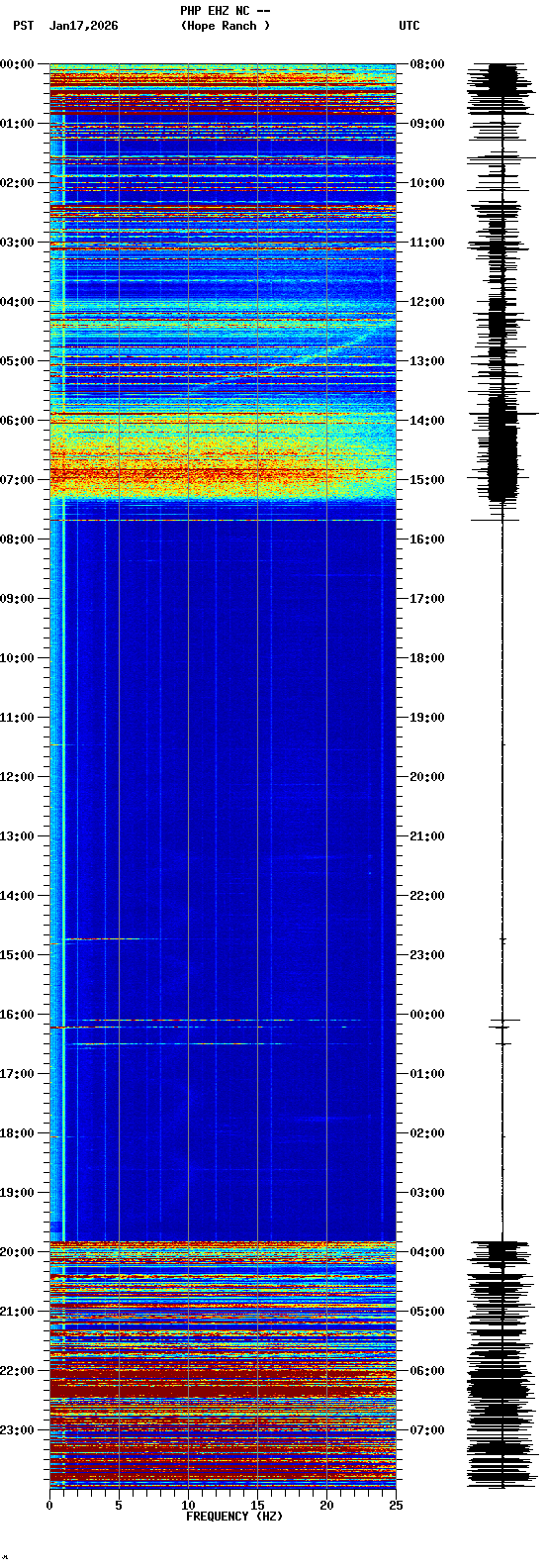Click the '14:00' UTC time label
Image resolution: width=546 pixels, height=1568 pixels.
(427, 421)
